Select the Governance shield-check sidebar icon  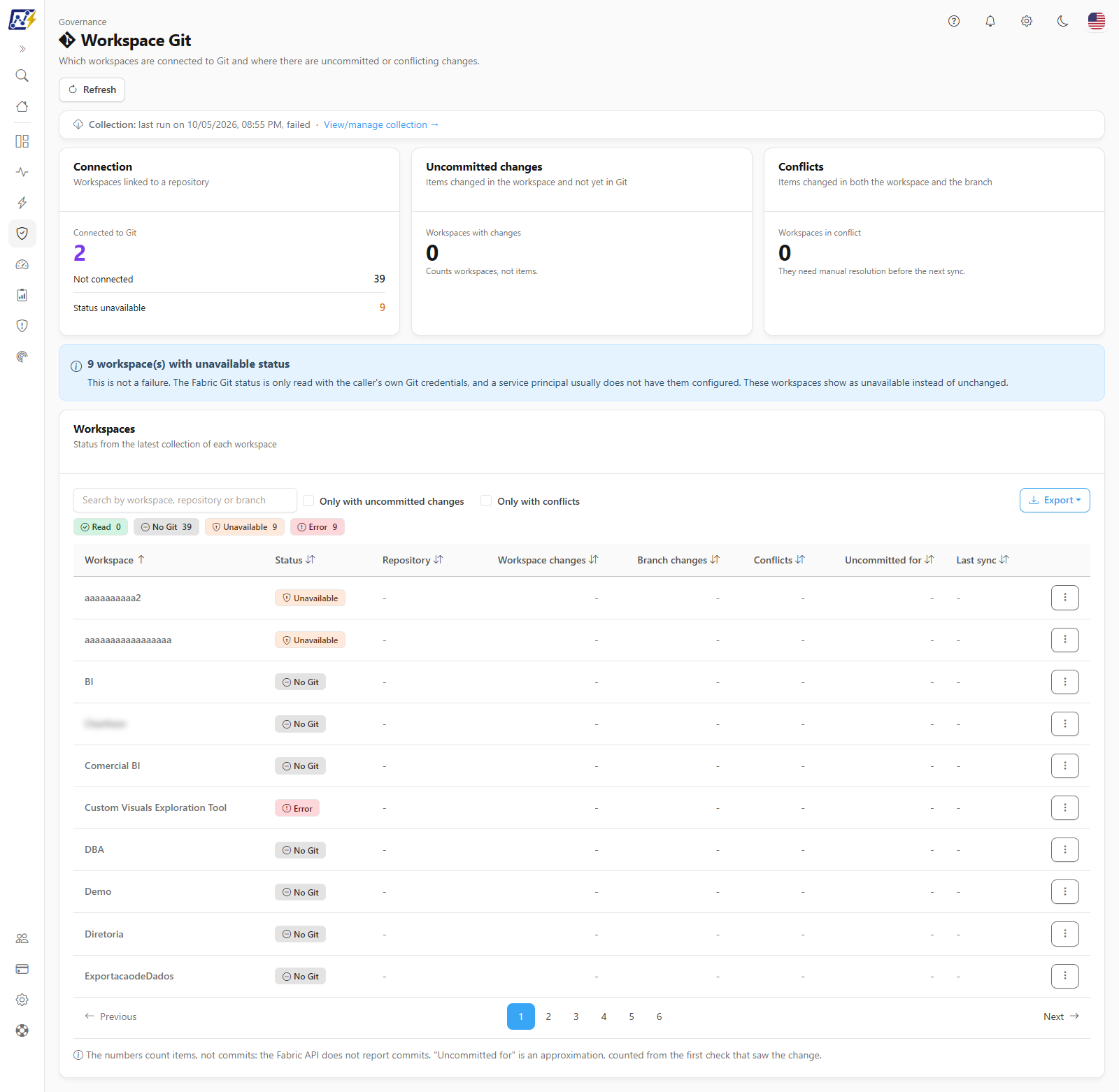coord(22,234)
